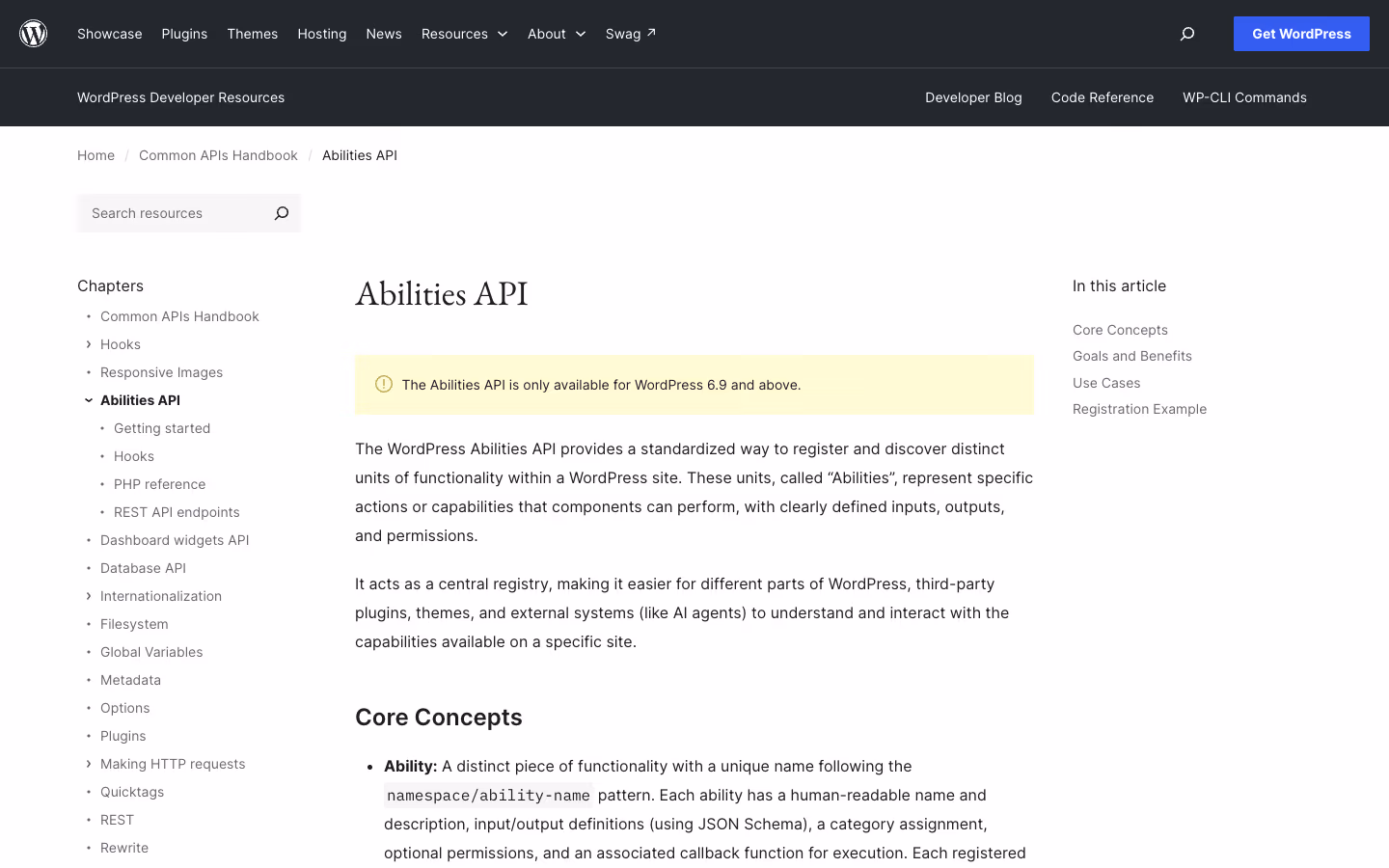
Task: Open the PHP reference chapter
Action: [x=159, y=484]
